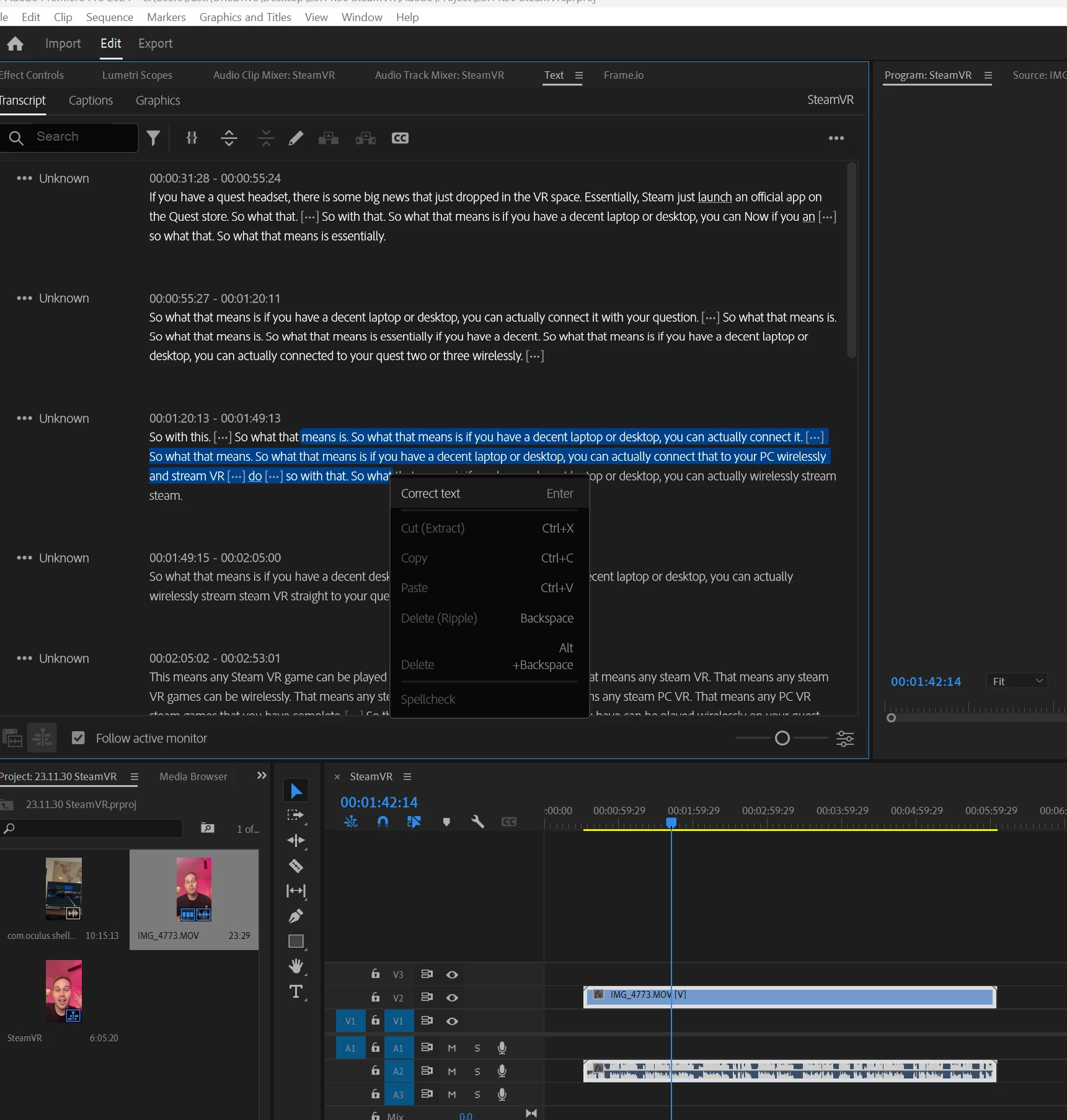
Task: Open speaker options for 00:00:31:28 segment
Action: [24, 179]
